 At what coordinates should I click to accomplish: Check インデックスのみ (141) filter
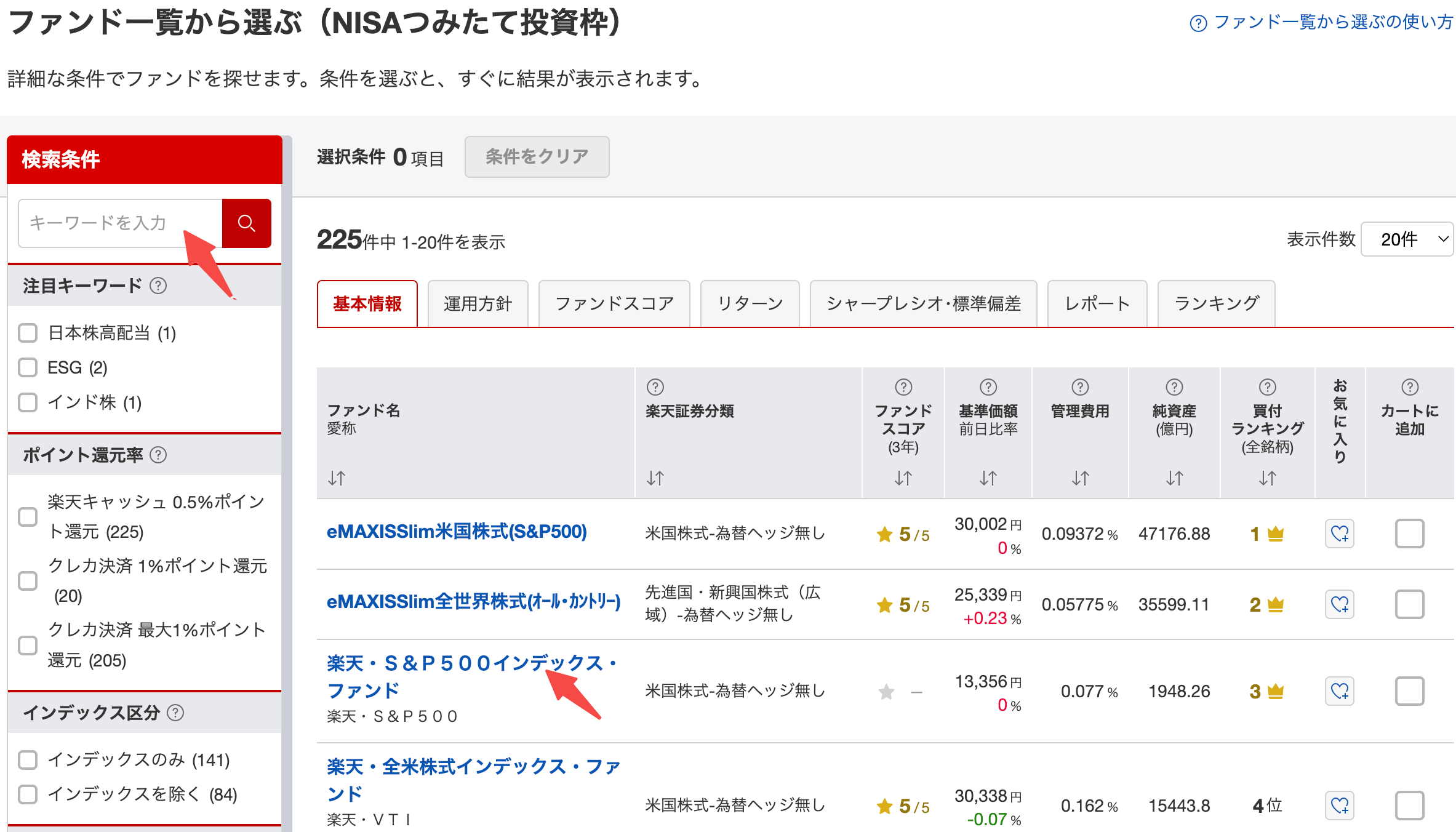coord(28,760)
